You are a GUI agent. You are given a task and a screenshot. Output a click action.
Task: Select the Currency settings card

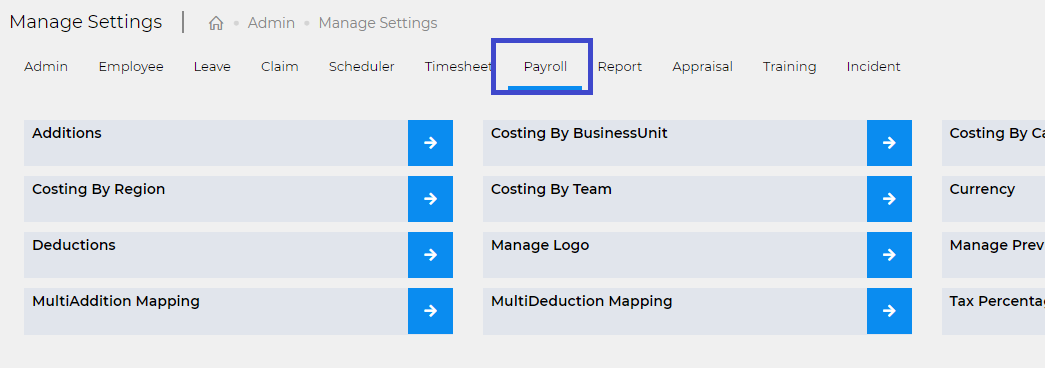(x=993, y=199)
